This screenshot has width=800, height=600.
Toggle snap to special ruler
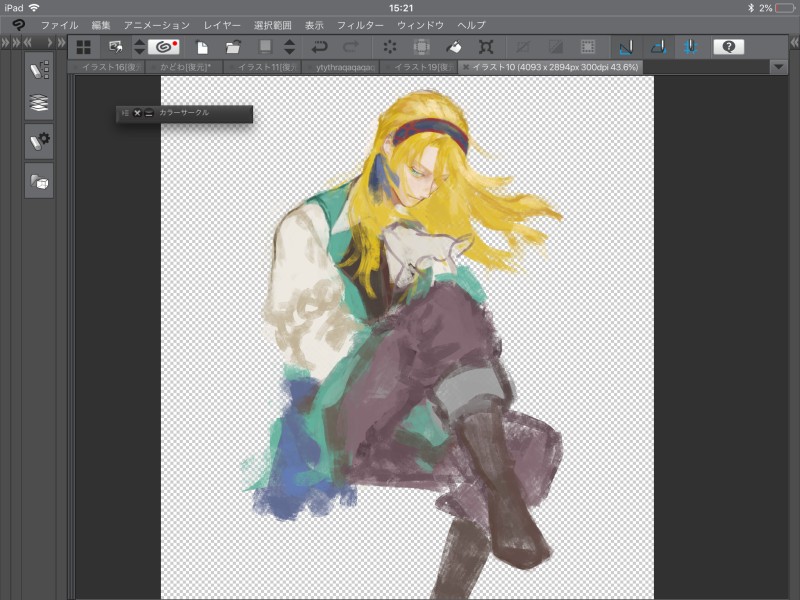pos(658,47)
